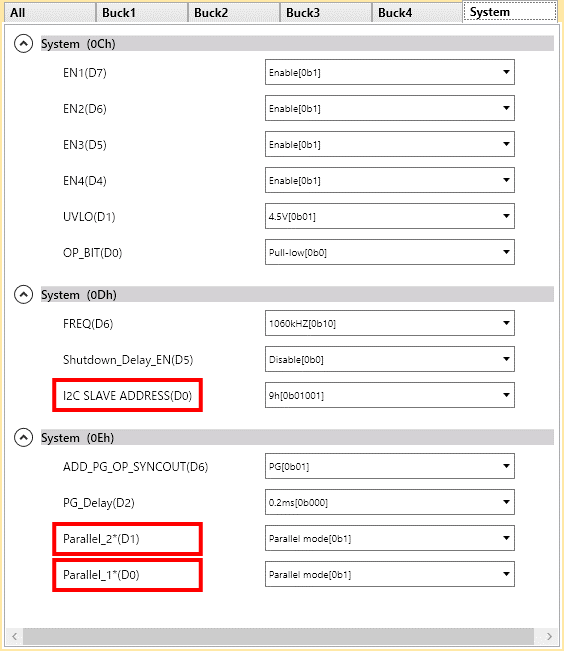Open the Parallel_2*(D1) mode dropdown
This screenshot has width=564, height=651.
click(x=390, y=538)
